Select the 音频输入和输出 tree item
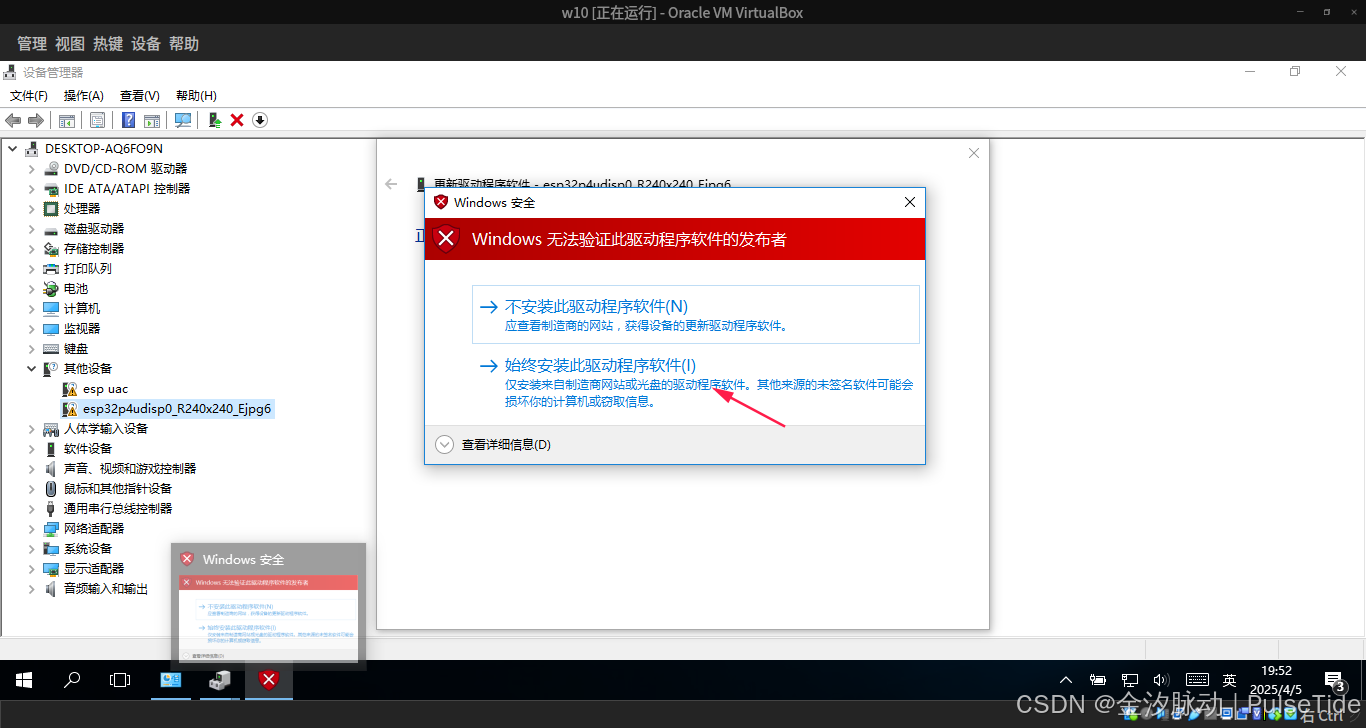This screenshot has width=1366, height=728. 106,588
